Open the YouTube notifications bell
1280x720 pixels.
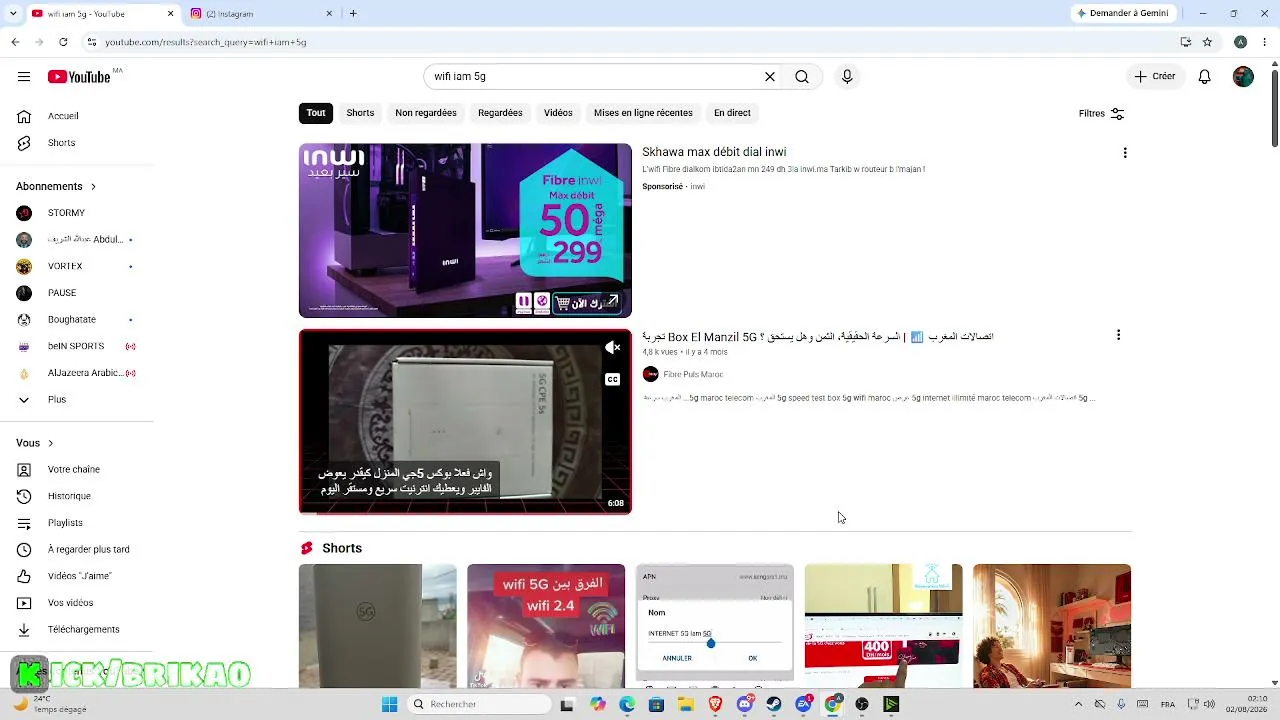point(1205,77)
